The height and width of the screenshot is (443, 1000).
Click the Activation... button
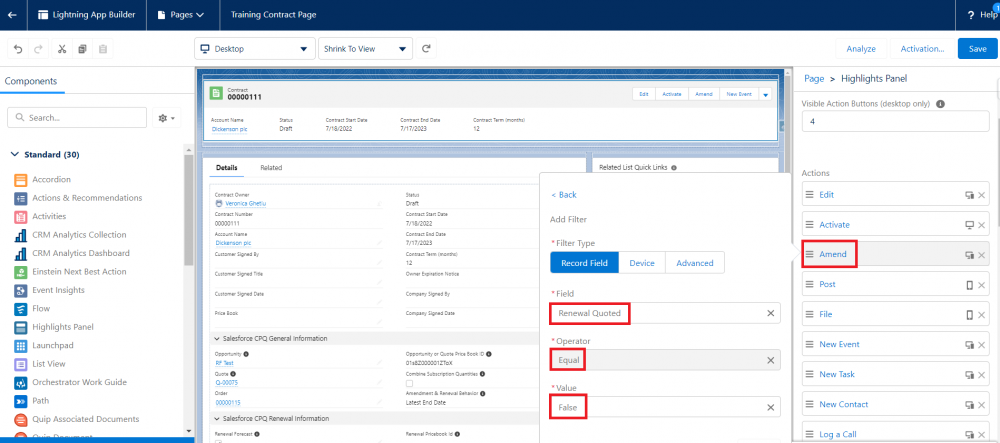coord(922,48)
